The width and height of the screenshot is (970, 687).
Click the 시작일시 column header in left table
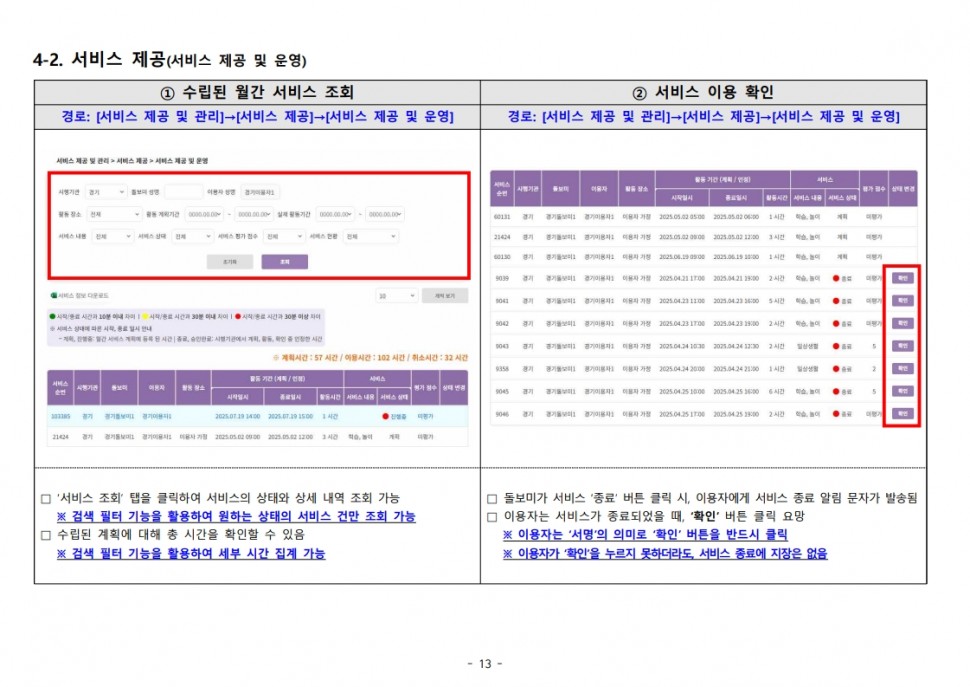tap(236, 395)
